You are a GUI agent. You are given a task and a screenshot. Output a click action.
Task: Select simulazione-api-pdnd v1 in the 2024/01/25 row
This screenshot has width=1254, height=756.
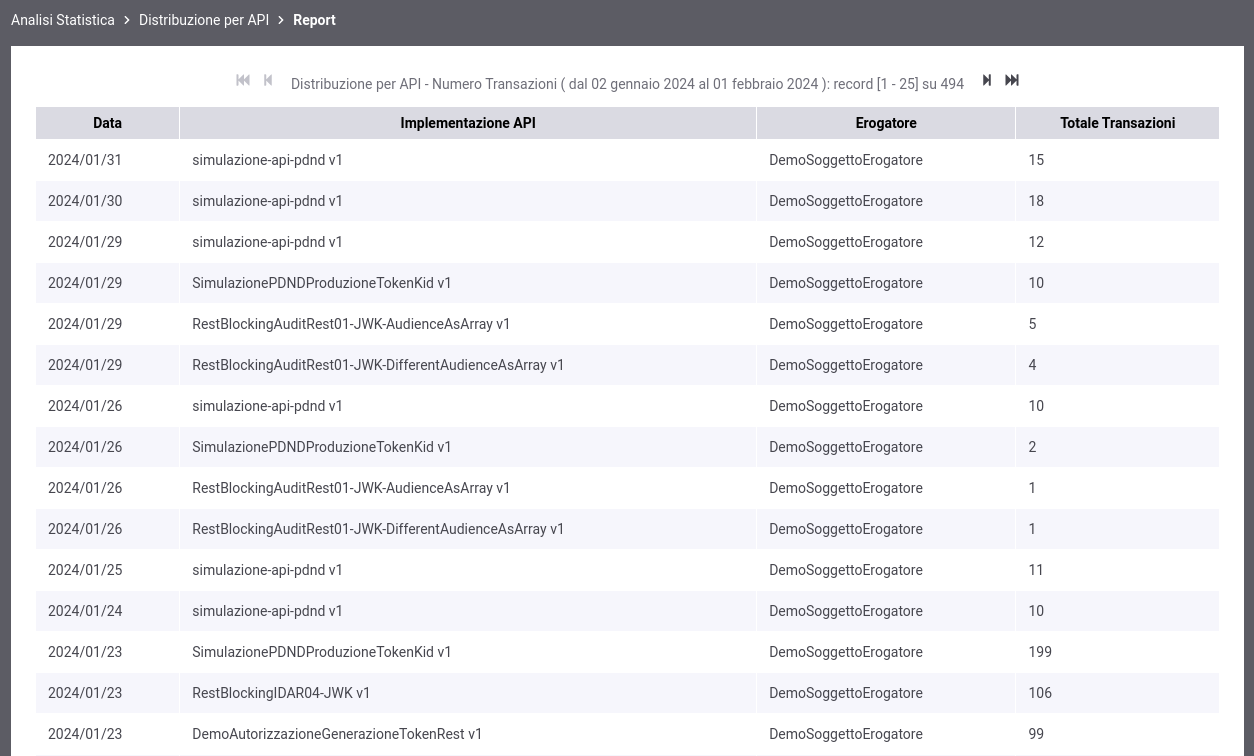coord(267,570)
